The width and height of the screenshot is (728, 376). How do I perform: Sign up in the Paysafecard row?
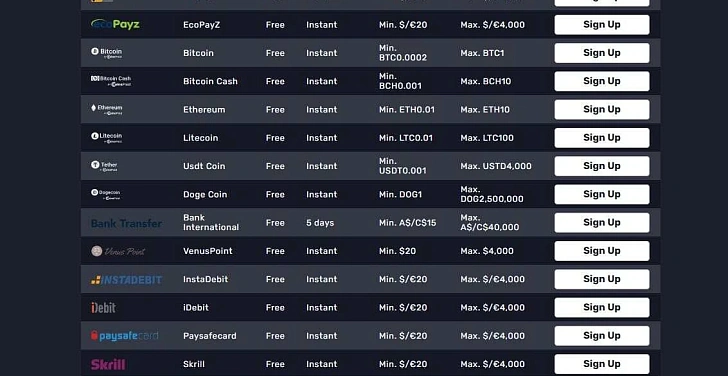pyautogui.click(x=602, y=336)
